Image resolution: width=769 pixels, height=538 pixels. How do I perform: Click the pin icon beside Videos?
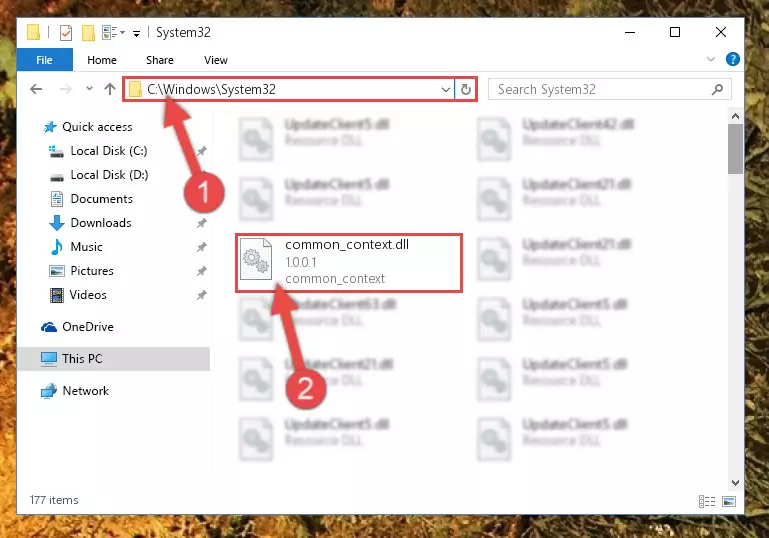pyautogui.click(x=202, y=296)
